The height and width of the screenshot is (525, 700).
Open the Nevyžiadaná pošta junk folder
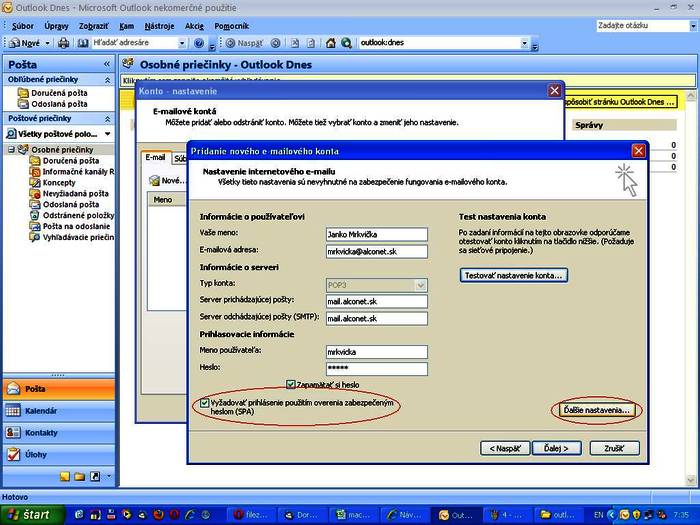[x=69, y=193]
